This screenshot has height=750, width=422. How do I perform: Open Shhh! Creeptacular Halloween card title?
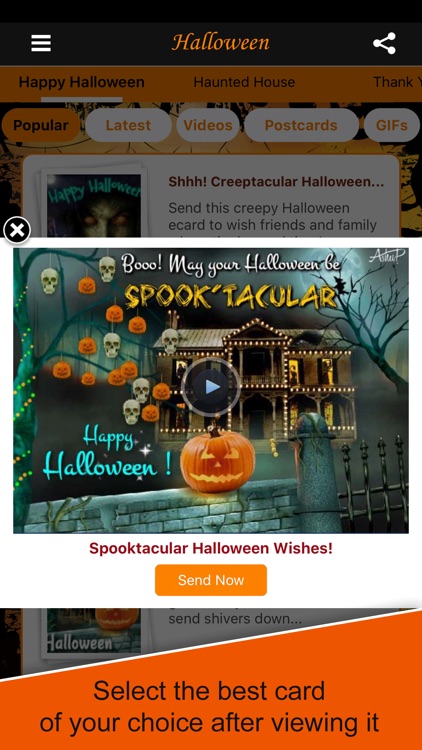(x=276, y=182)
